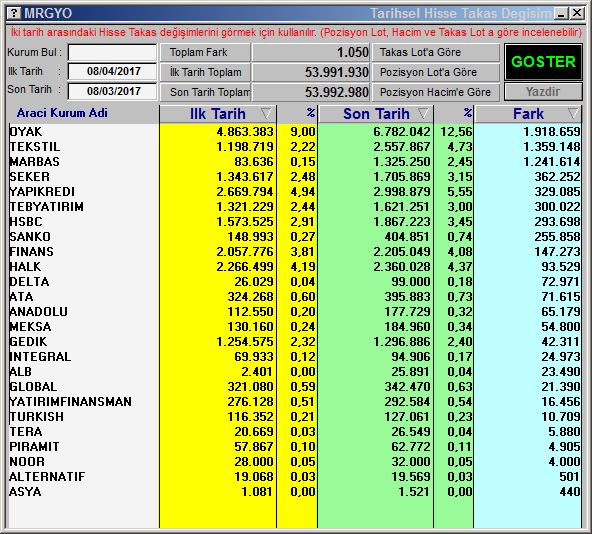Select the YAPIKREDI row name
The width and height of the screenshot is (592, 534).
[x=42, y=191]
